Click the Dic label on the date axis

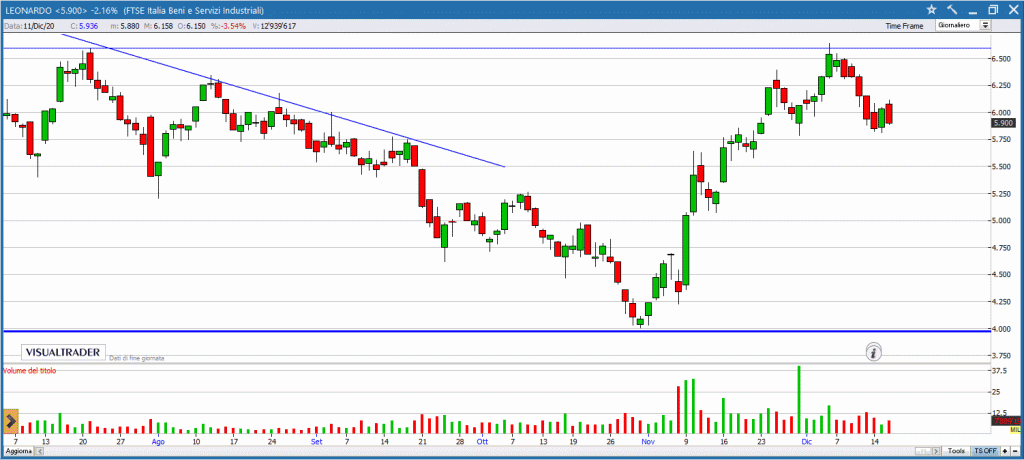point(805,442)
